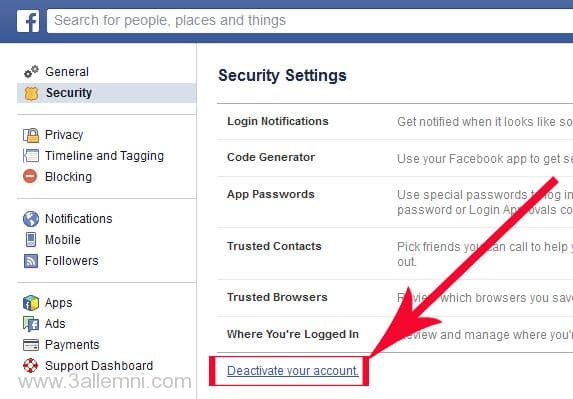The width and height of the screenshot is (573, 399).
Task: Open General settings gear icon
Action: click(31, 72)
